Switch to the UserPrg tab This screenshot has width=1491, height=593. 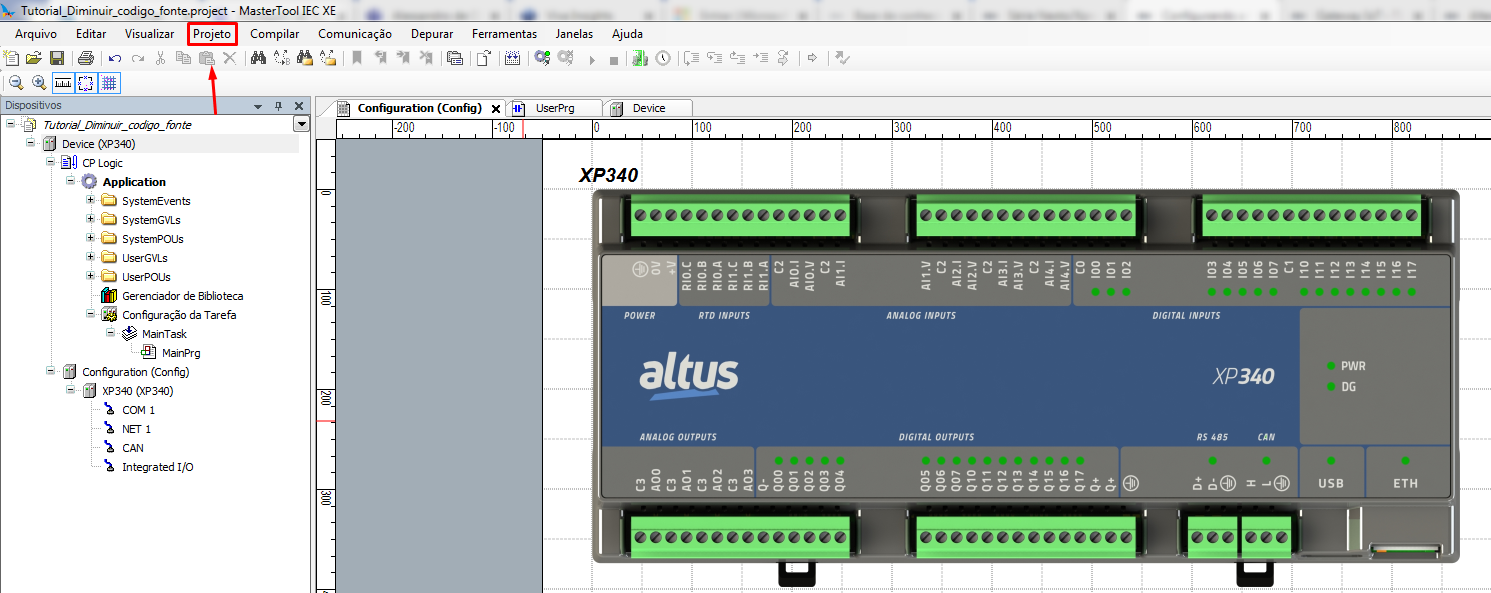pos(555,108)
